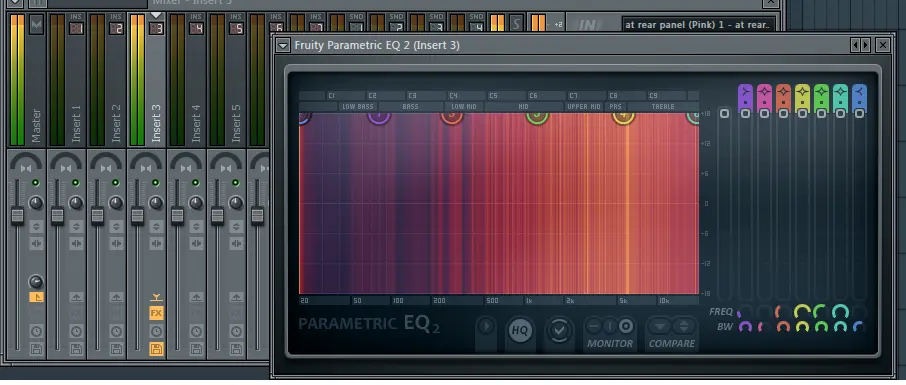906x385 pixels.
Task: Select the Insert 5 mixer track
Action: [236, 124]
